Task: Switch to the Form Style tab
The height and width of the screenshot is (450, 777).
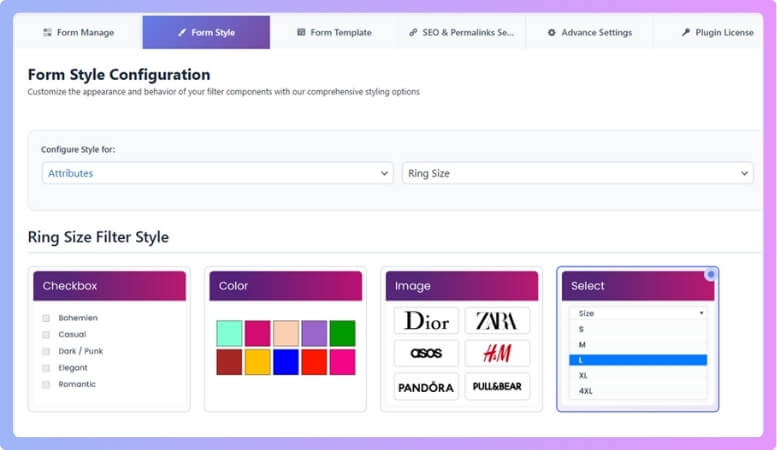Action: click(x=206, y=32)
